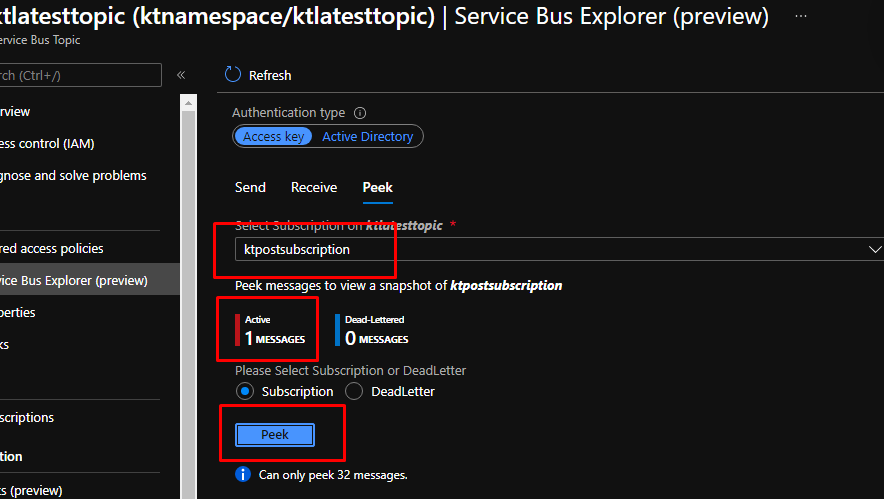The height and width of the screenshot is (499, 884).
Task: Click the blue info icon by peek limit
Action: click(x=242, y=474)
